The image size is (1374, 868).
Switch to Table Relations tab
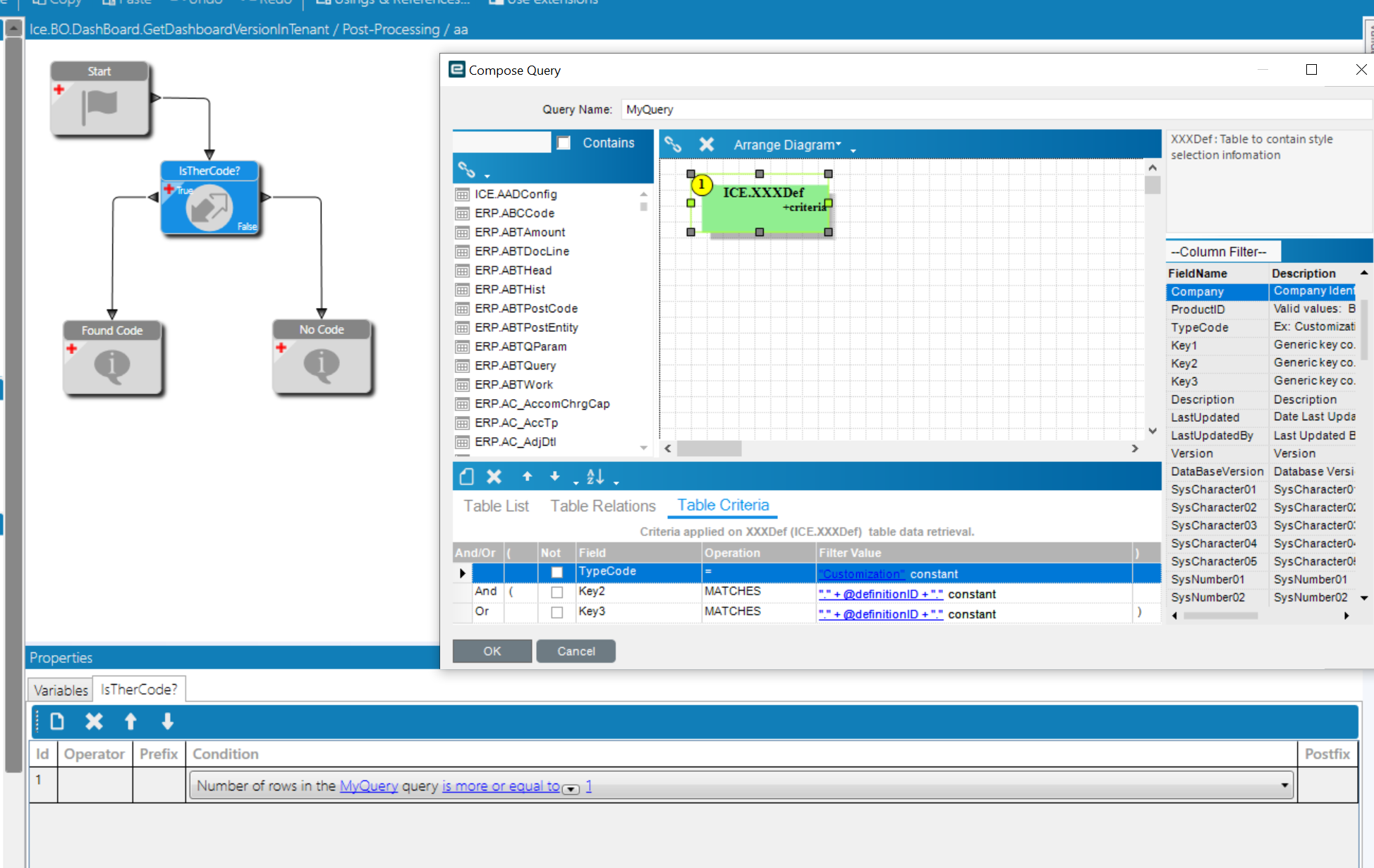click(602, 506)
